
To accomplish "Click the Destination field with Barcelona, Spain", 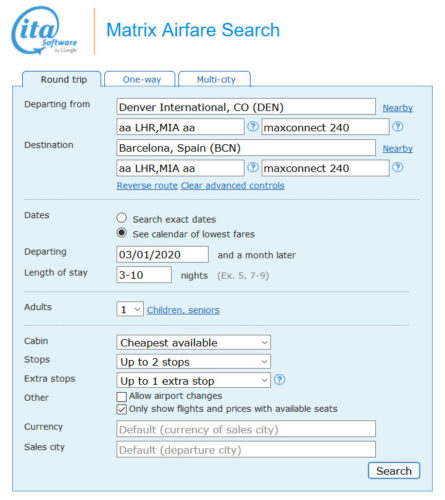I will pyautogui.click(x=246, y=148).
